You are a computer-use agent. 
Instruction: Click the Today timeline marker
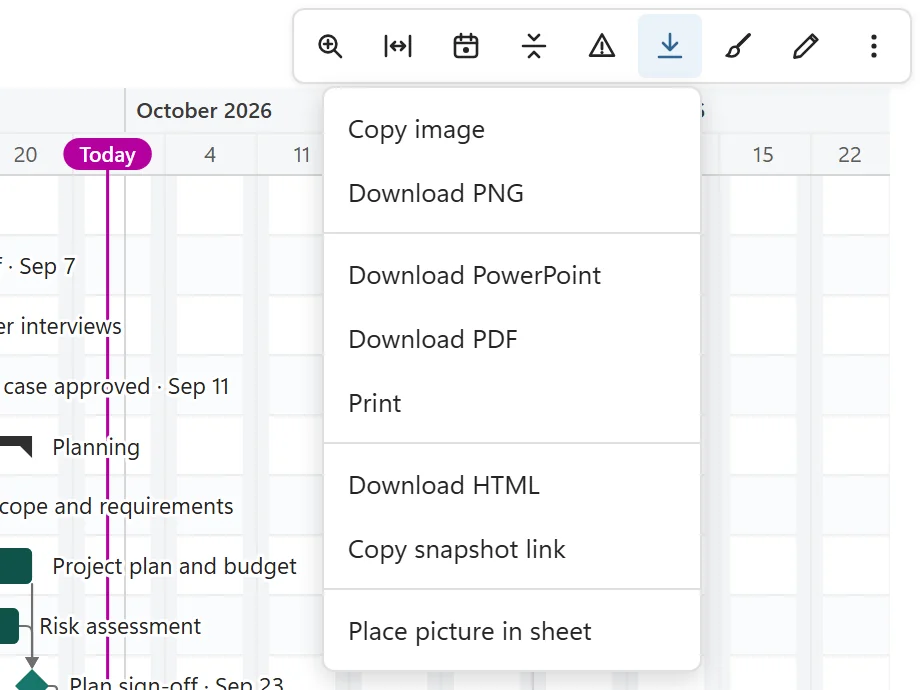click(107, 154)
